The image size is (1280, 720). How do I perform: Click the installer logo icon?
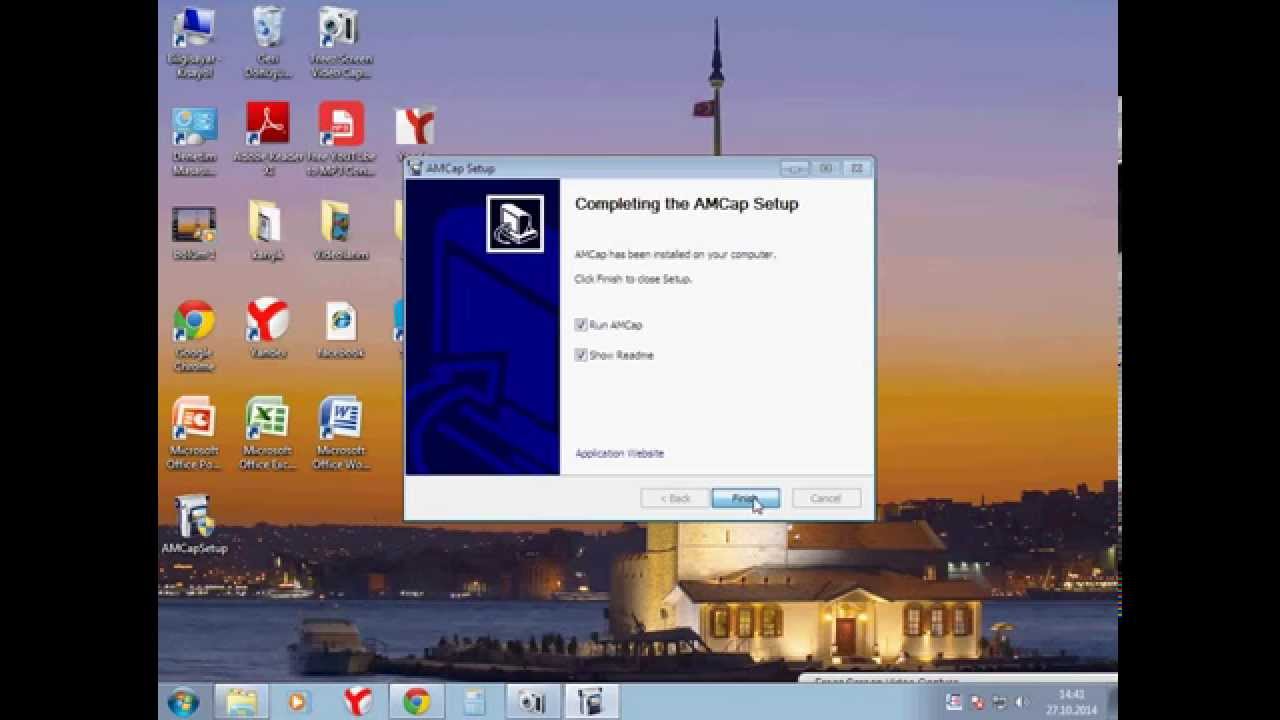pyautogui.click(x=514, y=223)
